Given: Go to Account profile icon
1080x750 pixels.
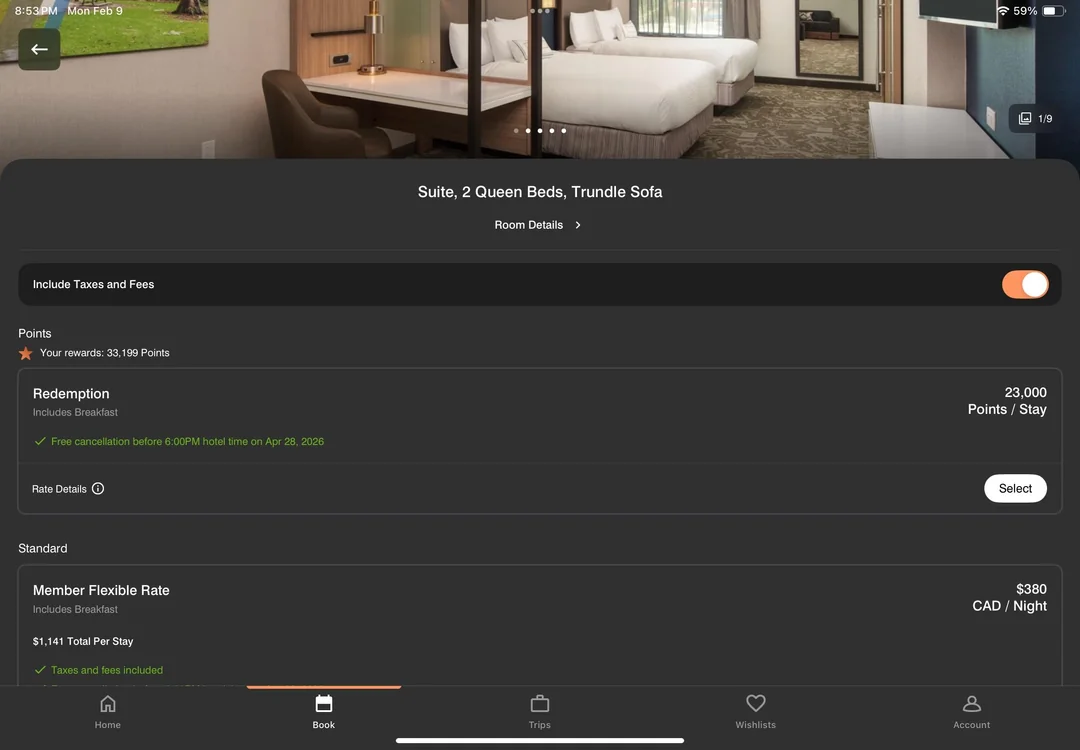Looking at the screenshot, I should [x=971, y=704].
